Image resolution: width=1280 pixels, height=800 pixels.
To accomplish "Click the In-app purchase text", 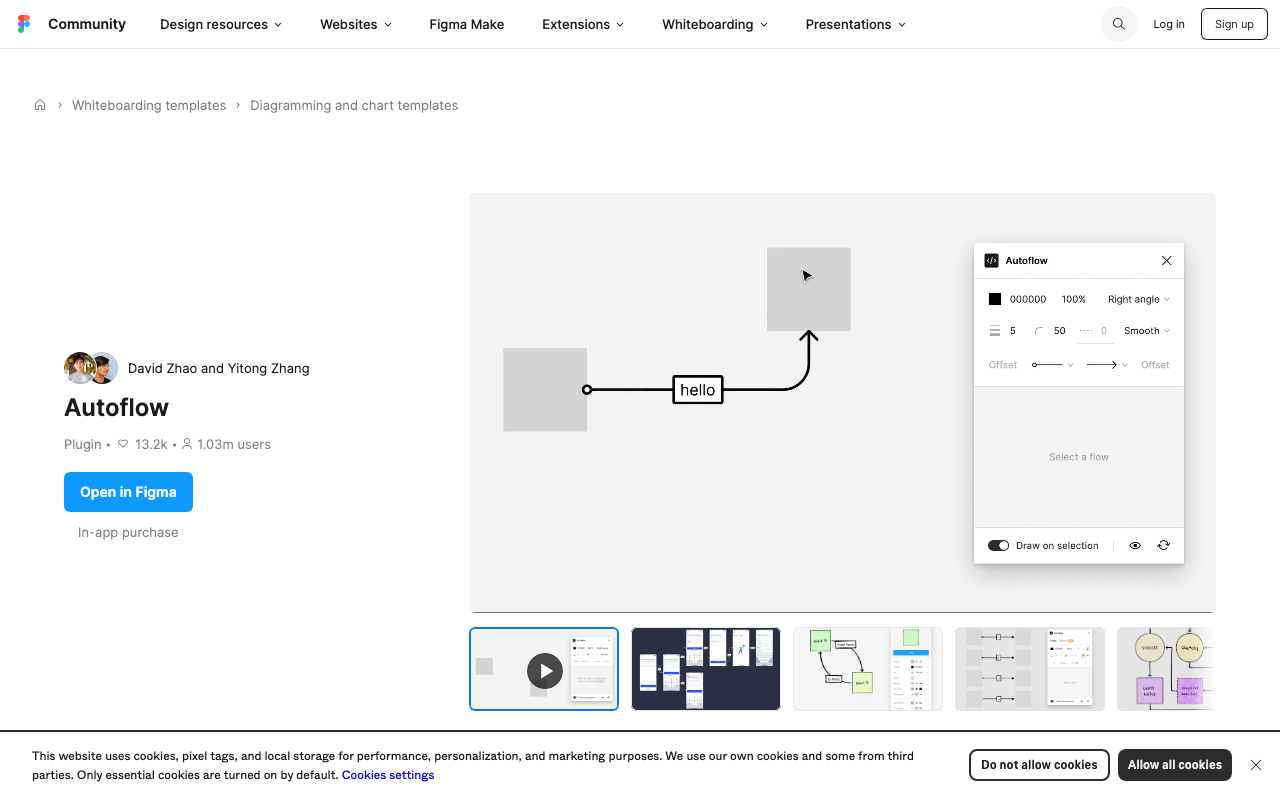I will coord(128,532).
